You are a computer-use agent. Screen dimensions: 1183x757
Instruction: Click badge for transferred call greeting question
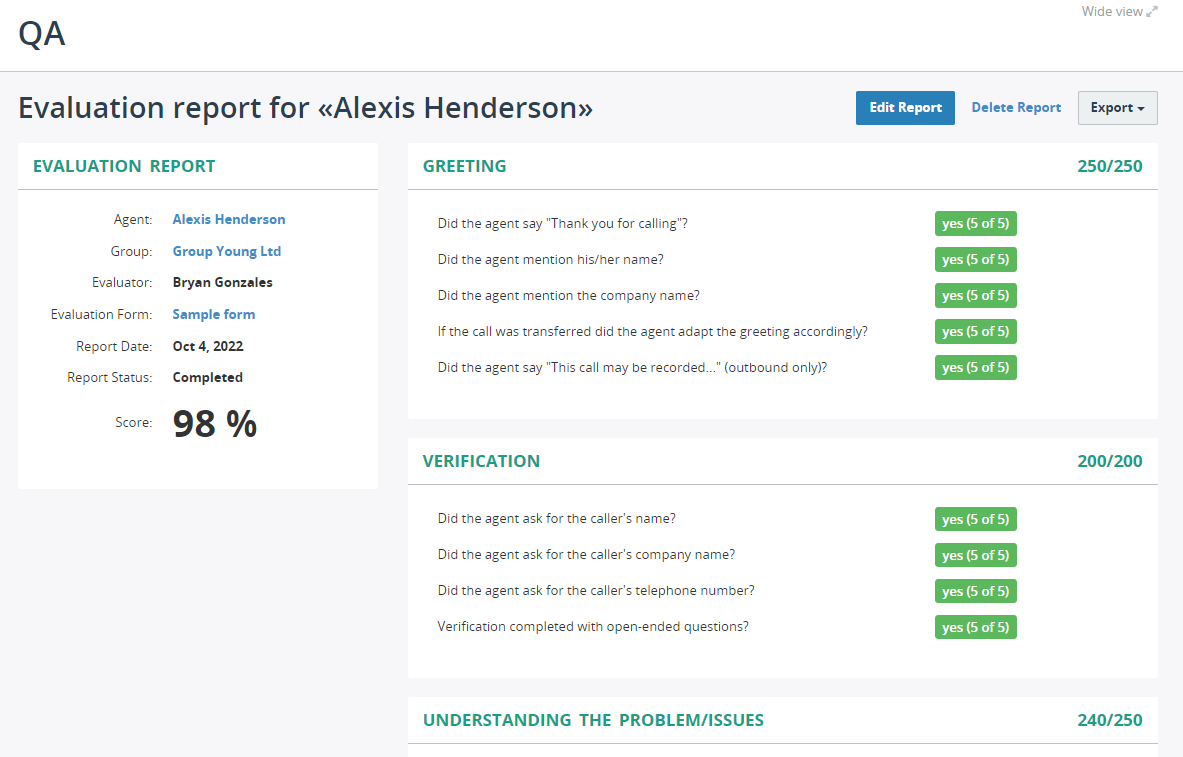point(975,331)
